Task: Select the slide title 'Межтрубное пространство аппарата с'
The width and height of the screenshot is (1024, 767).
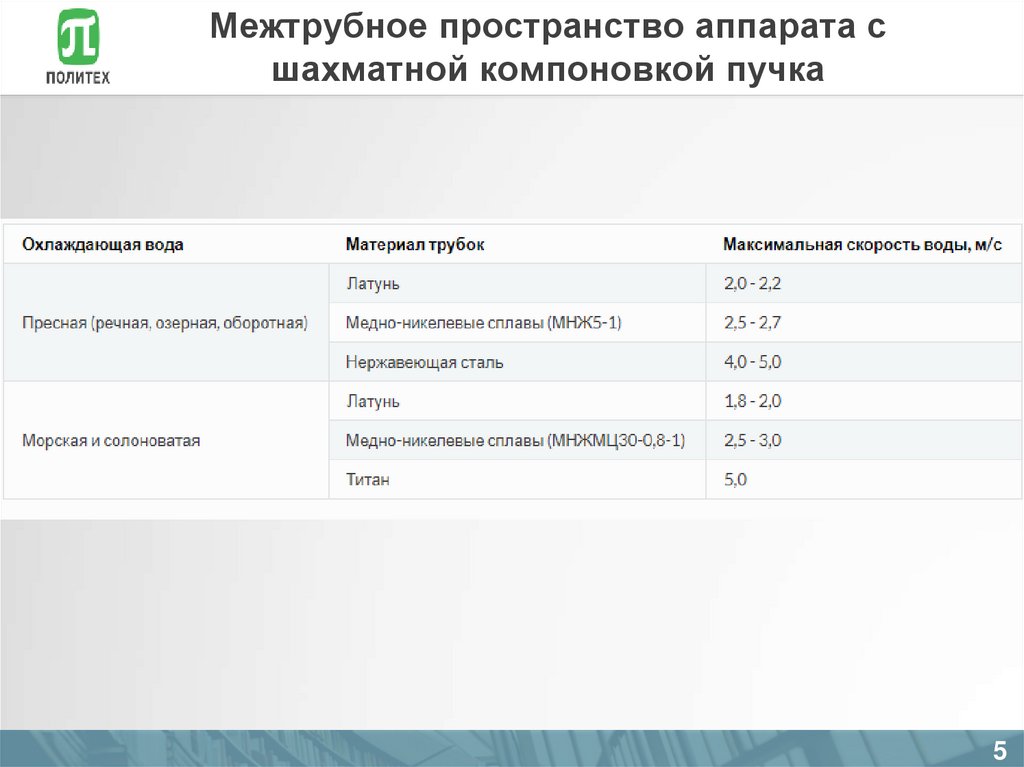Action: pyautogui.click(x=547, y=27)
